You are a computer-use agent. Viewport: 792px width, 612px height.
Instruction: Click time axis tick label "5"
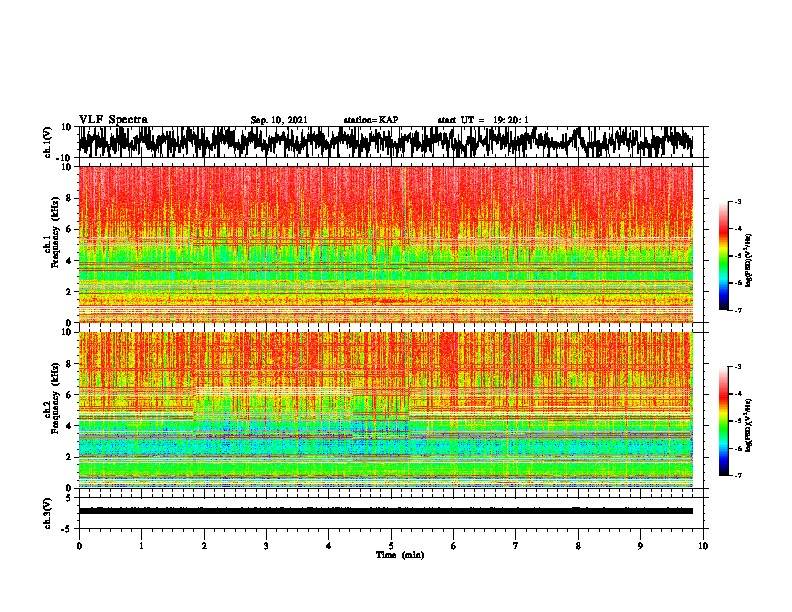[x=391, y=546]
